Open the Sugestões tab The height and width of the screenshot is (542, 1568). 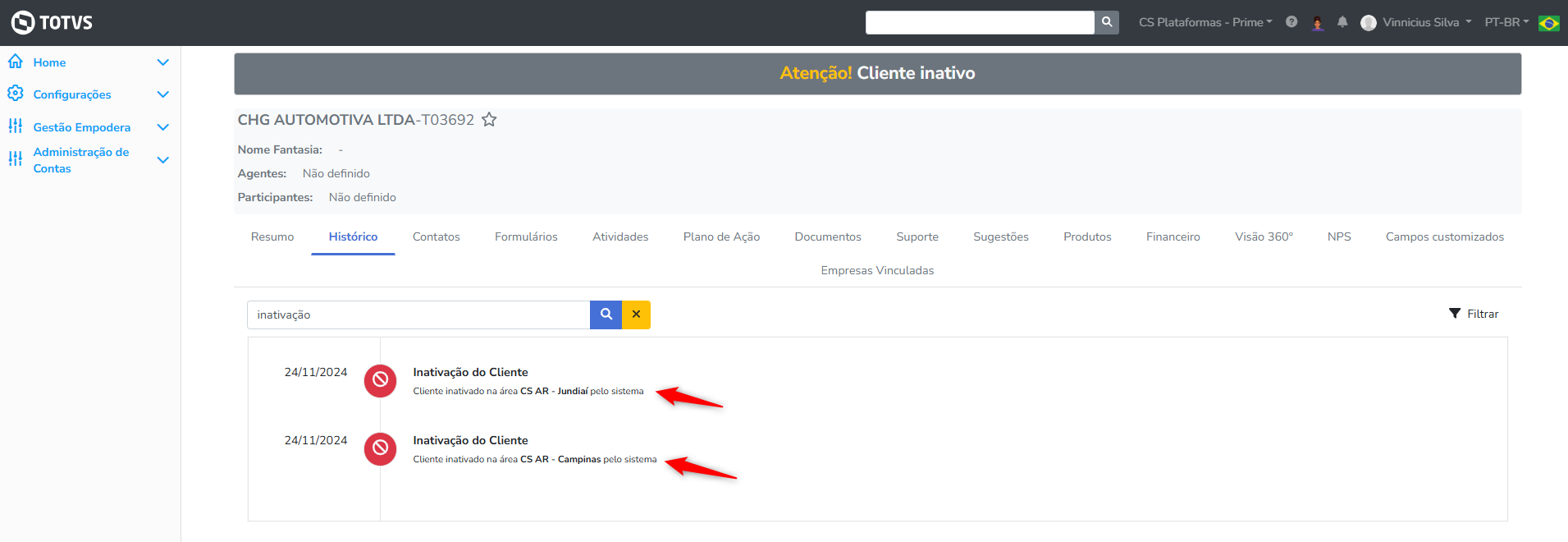coord(1001,237)
